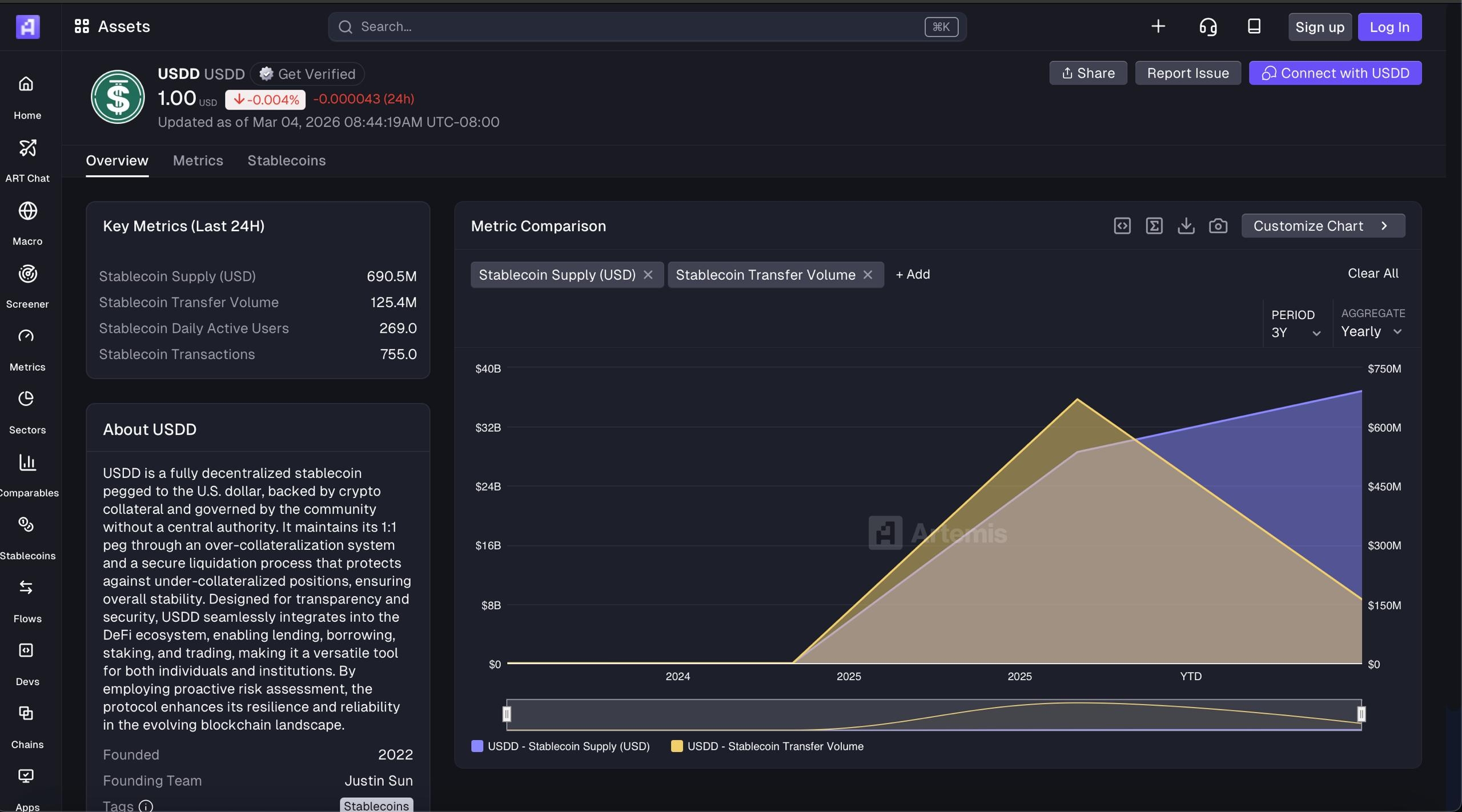Open the PERIOD 3Y dropdown
The height and width of the screenshot is (812, 1462).
[1295, 332]
